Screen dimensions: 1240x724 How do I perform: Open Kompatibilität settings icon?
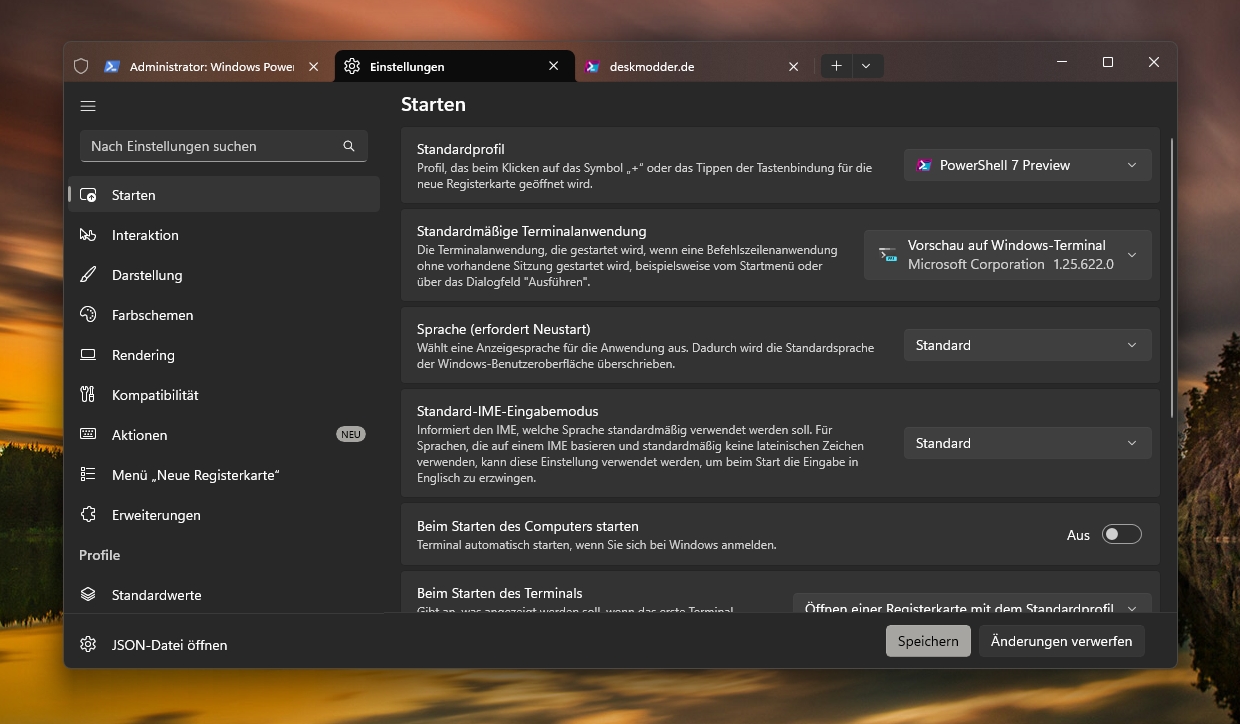point(88,395)
